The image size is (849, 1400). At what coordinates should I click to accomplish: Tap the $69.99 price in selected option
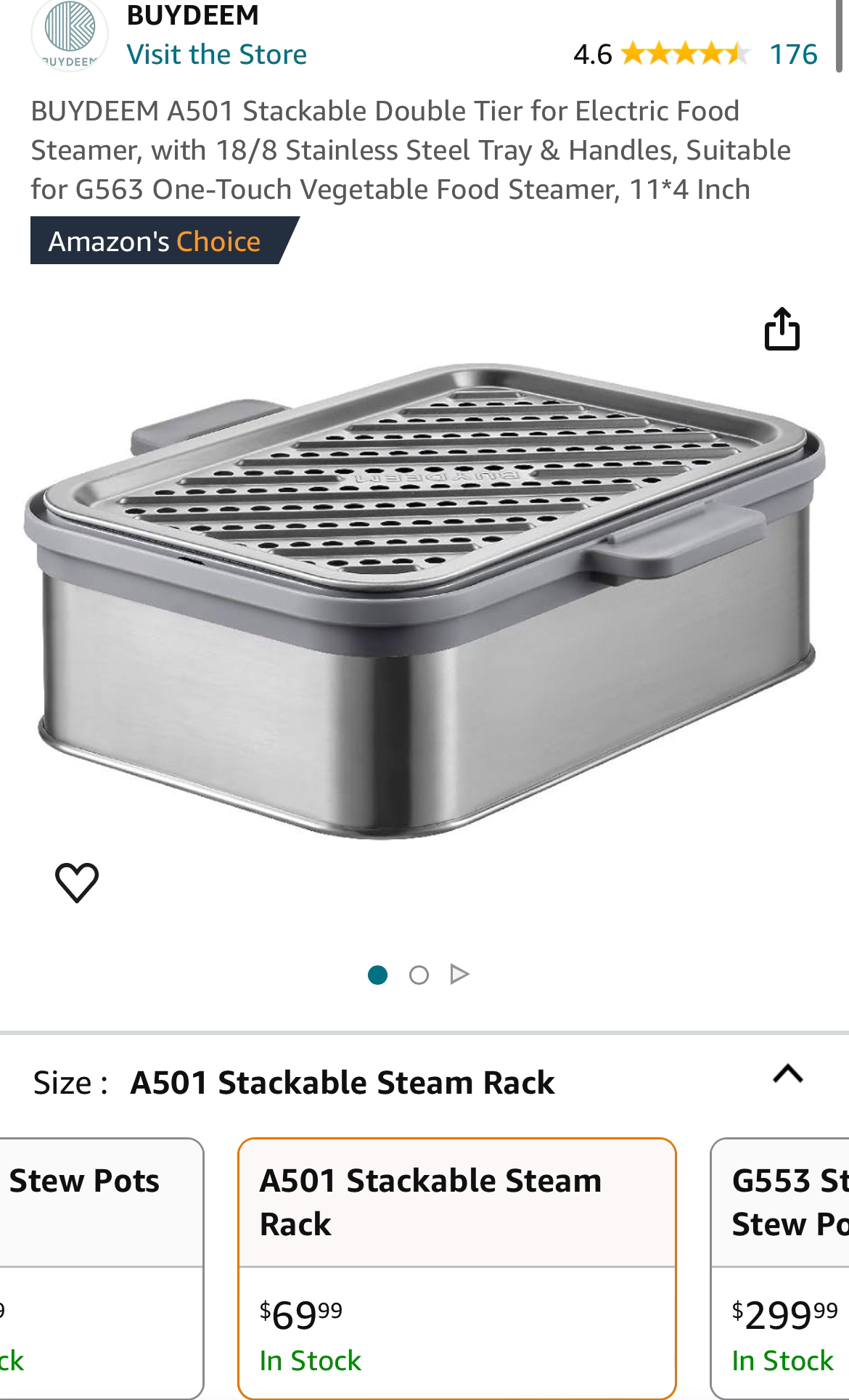(301, 1314)
